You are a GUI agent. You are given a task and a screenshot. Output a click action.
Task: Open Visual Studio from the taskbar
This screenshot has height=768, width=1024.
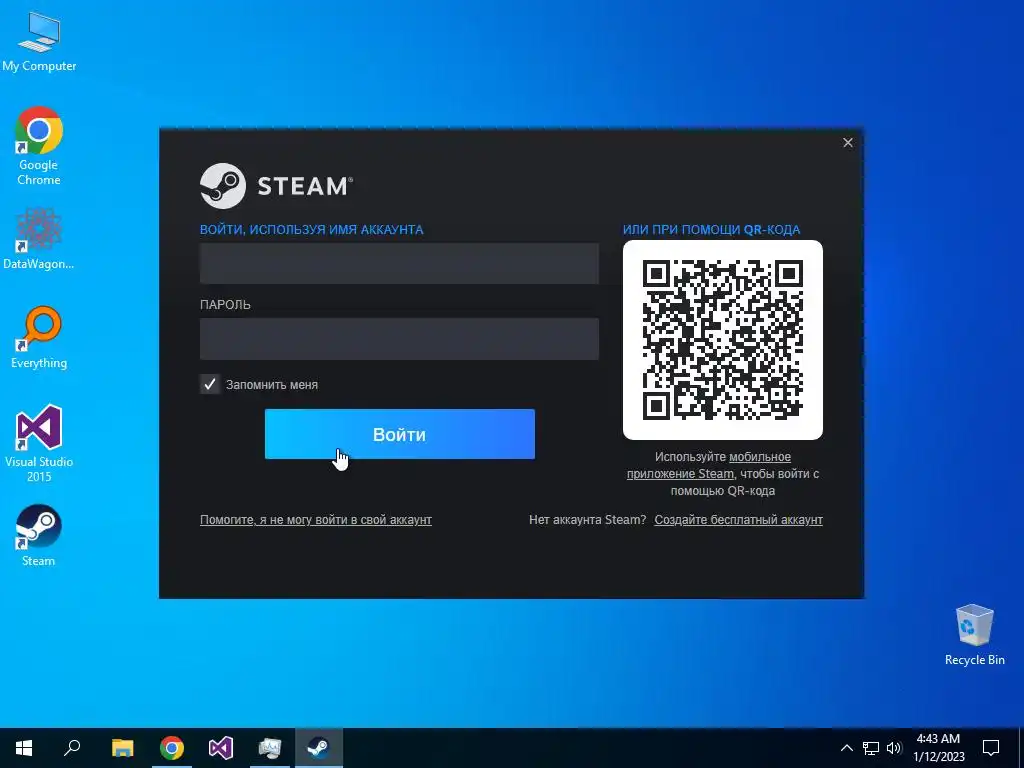click(x=221, y=748)
